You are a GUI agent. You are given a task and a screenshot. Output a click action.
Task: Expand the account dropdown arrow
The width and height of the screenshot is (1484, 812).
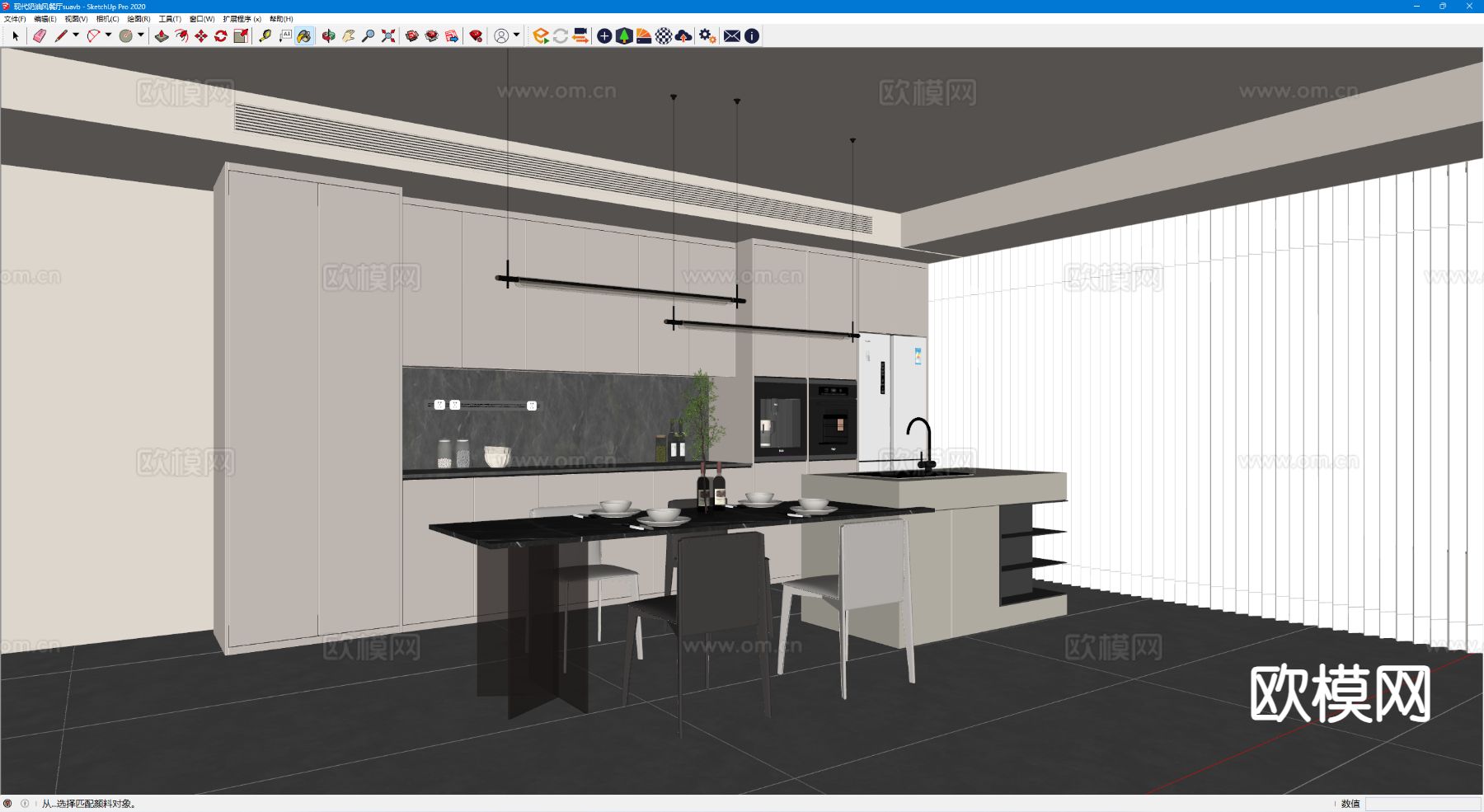517,35
